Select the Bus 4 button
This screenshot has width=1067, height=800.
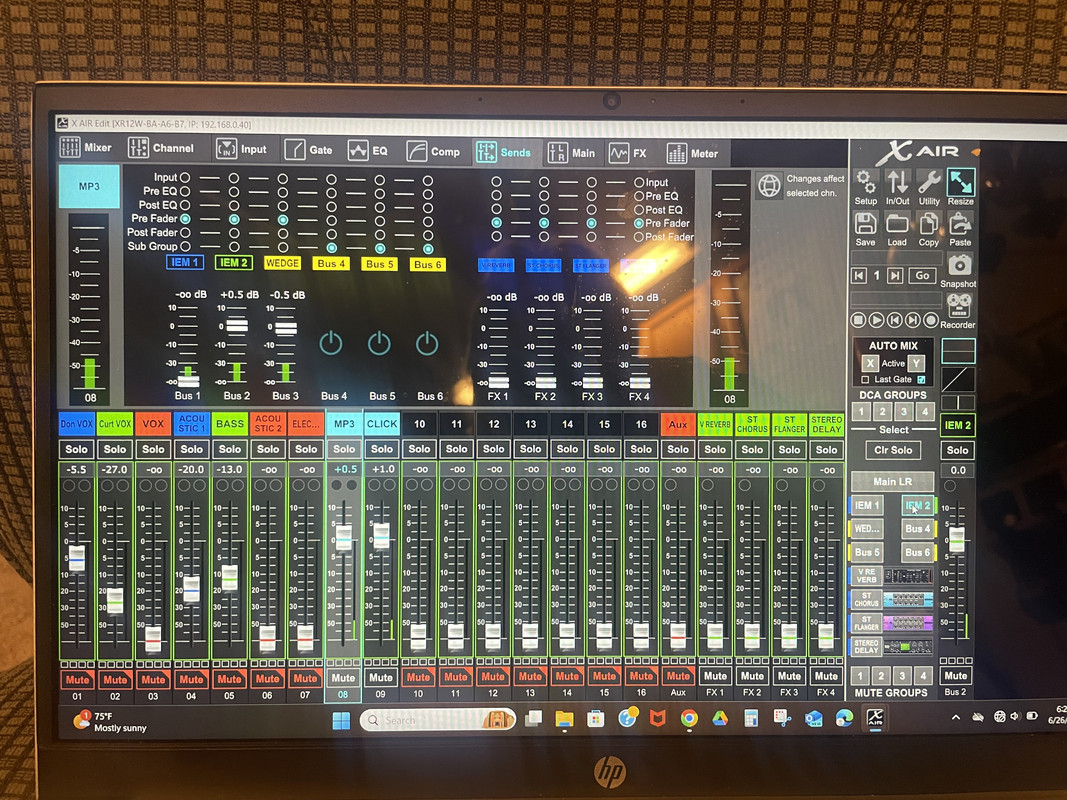917,529
